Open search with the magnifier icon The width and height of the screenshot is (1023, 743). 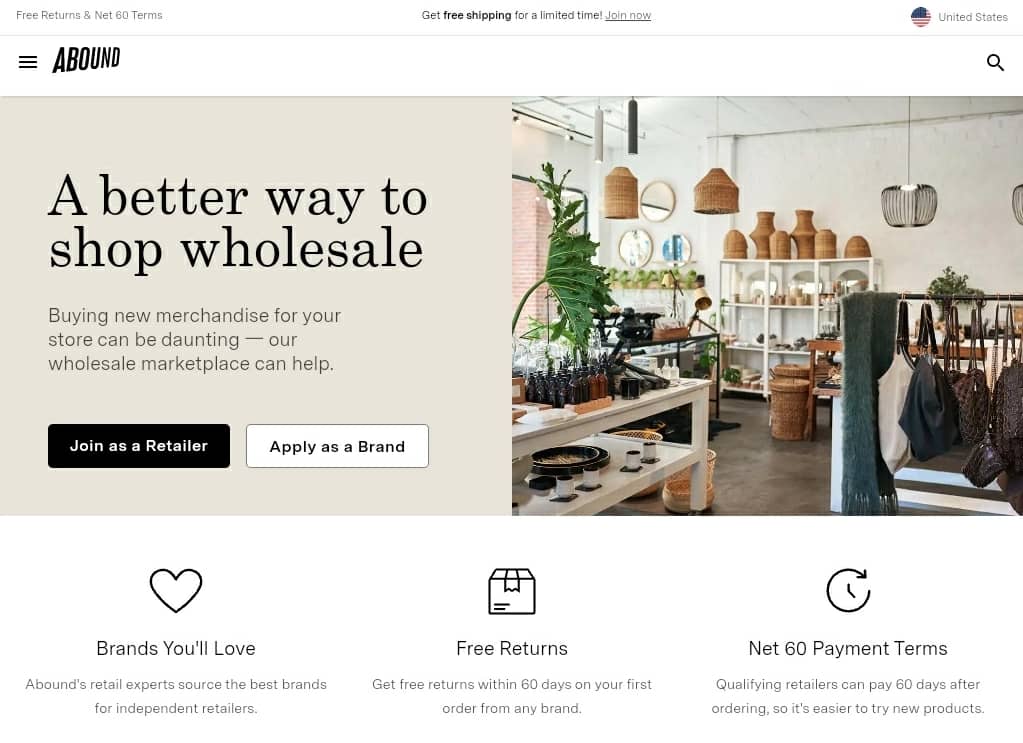click(995, 63)
